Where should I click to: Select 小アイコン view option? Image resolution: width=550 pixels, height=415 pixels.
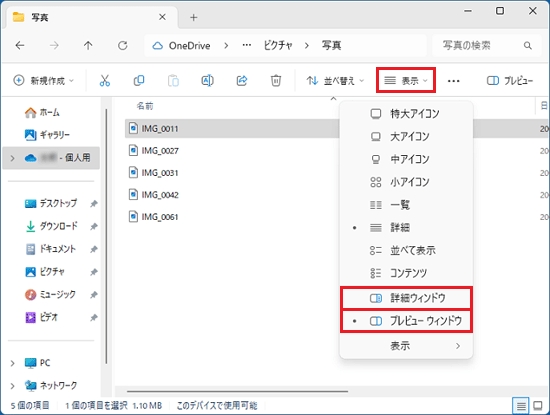[407, 182]
